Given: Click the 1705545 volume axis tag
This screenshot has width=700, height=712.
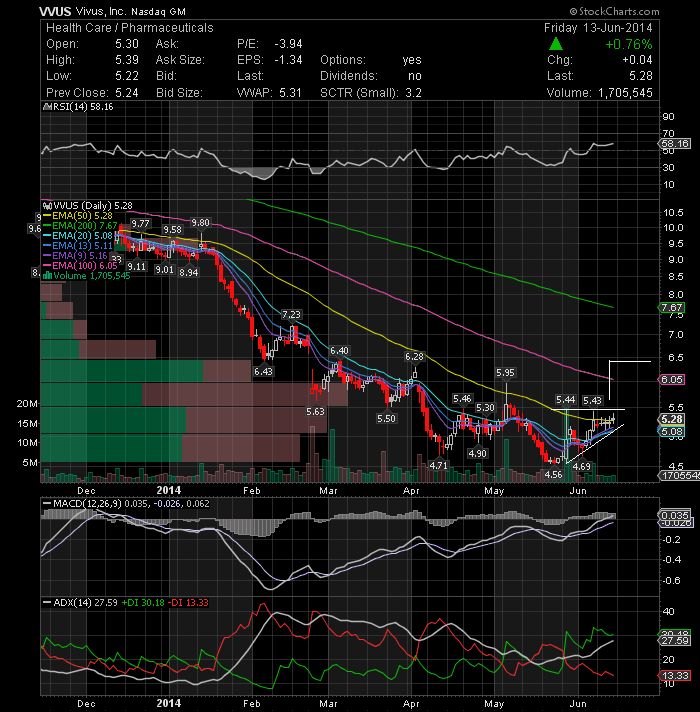Looking at the screenshot, I should (x=679, y=475).
